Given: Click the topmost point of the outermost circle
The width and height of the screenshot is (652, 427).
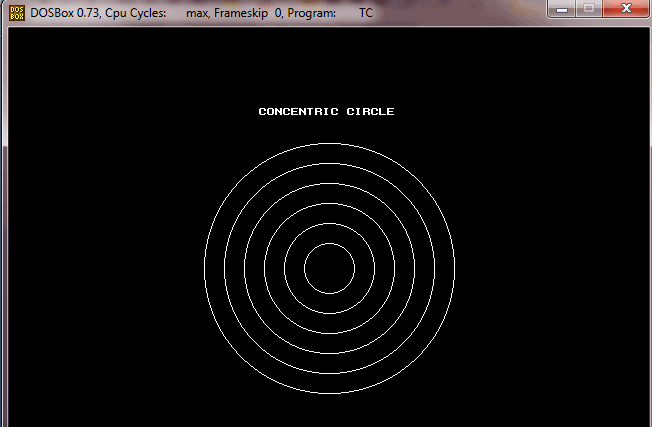Looking at the screenshot, I should [329, 143].
